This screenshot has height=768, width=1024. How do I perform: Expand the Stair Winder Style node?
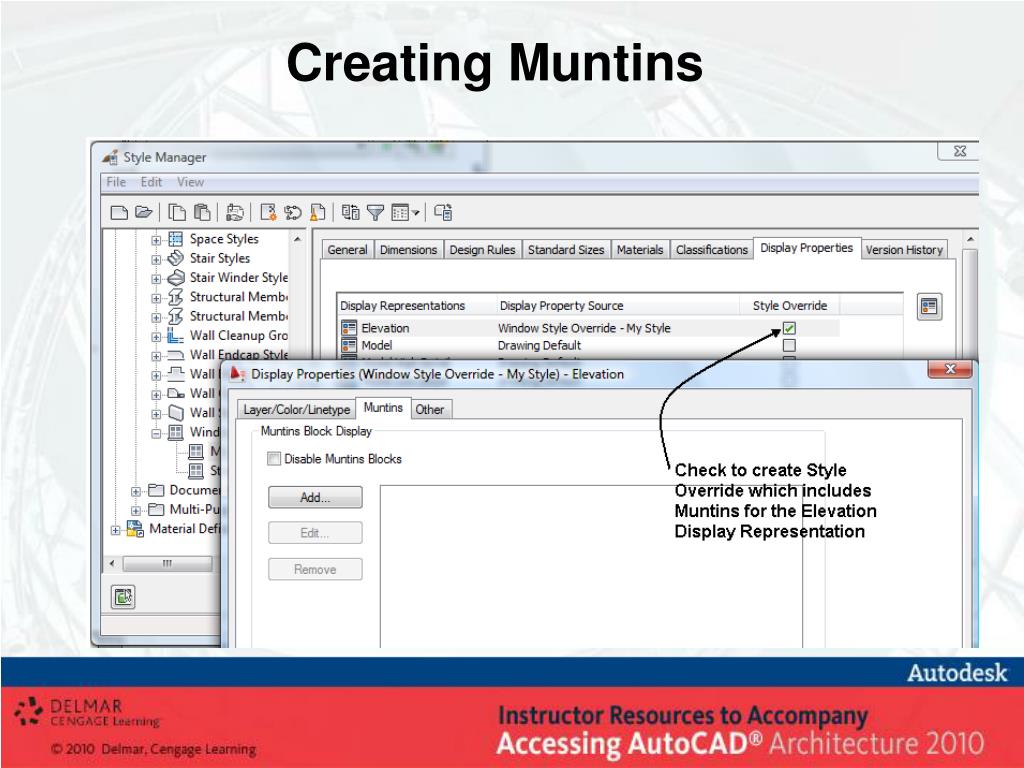tap(156, 279)
